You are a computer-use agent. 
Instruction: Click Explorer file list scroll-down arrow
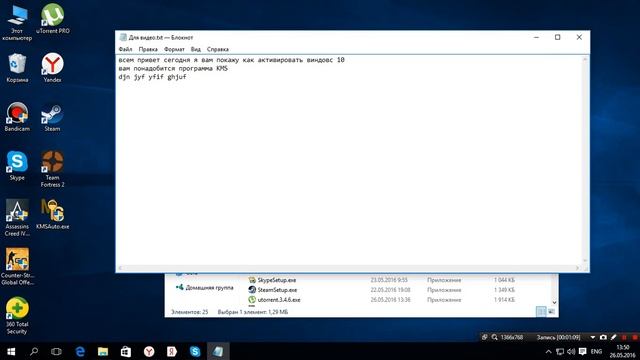tap(554, 302)
